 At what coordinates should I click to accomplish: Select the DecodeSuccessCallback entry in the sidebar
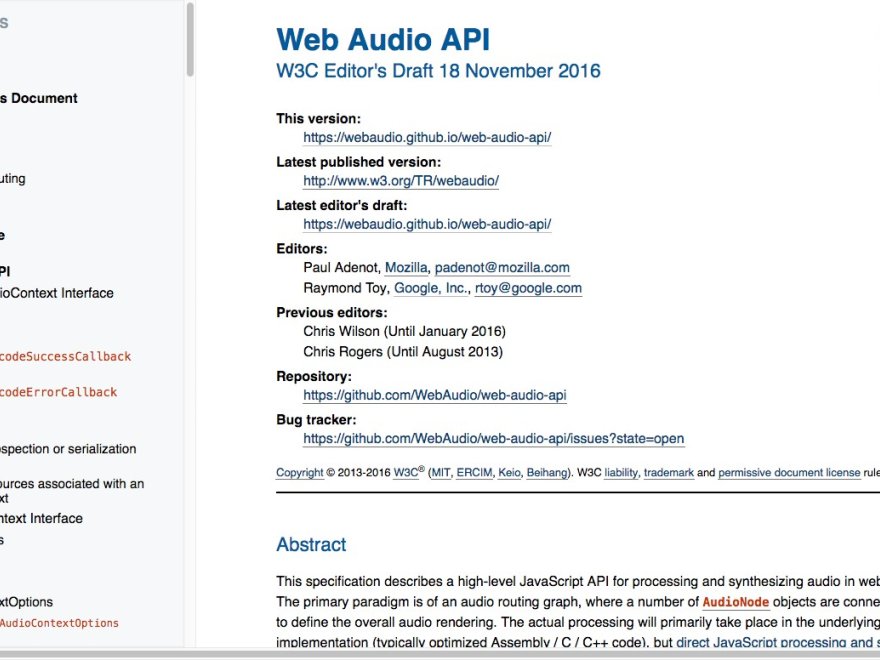[x=65, y=356]
